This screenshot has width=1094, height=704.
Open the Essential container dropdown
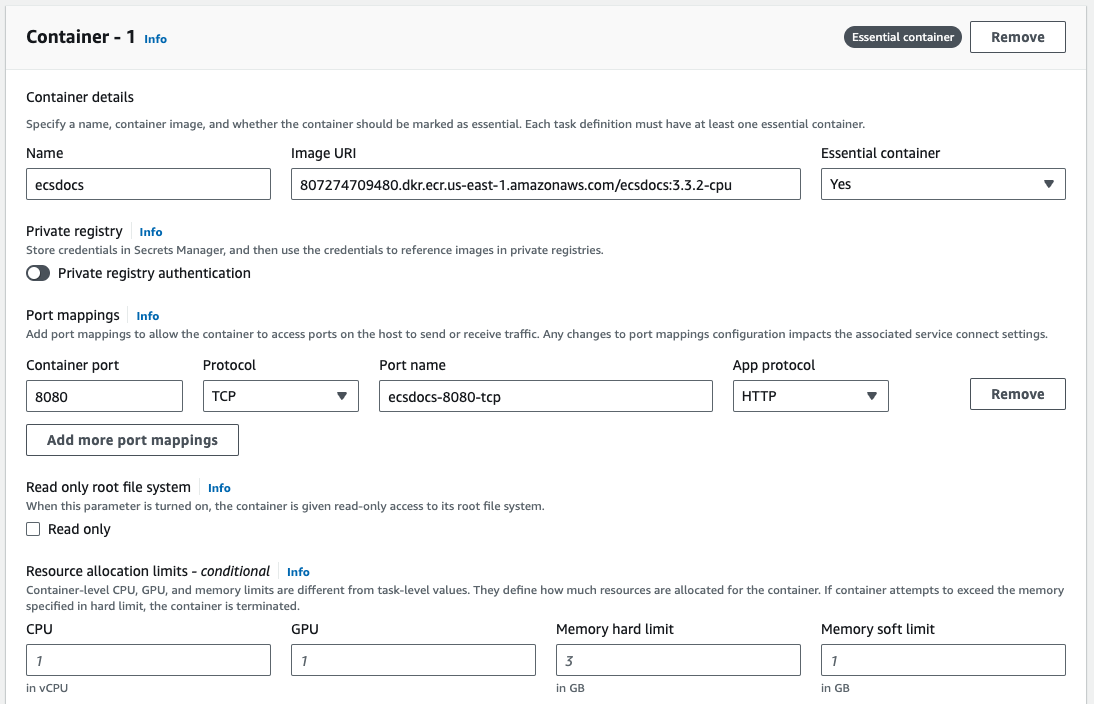click(942, 184)
